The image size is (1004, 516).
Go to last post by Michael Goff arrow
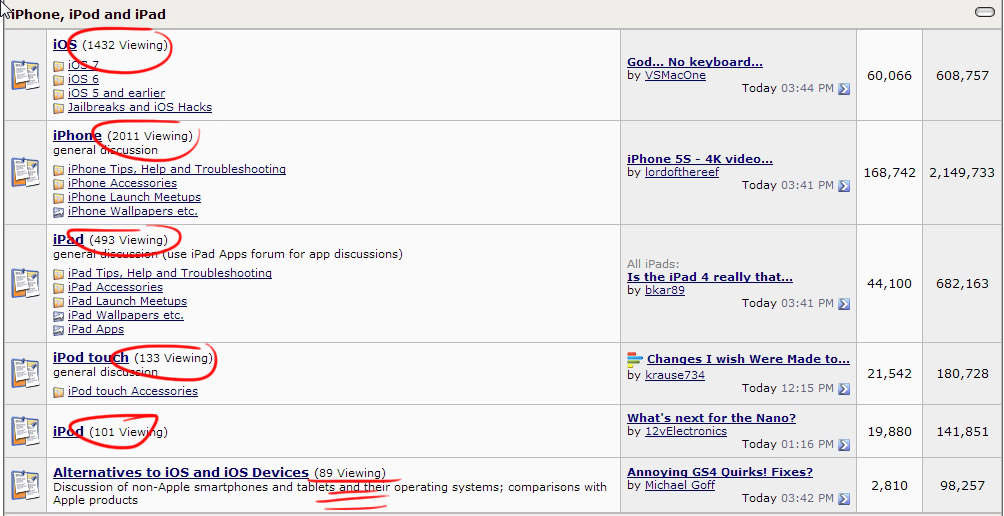click(x=844, y=499)
